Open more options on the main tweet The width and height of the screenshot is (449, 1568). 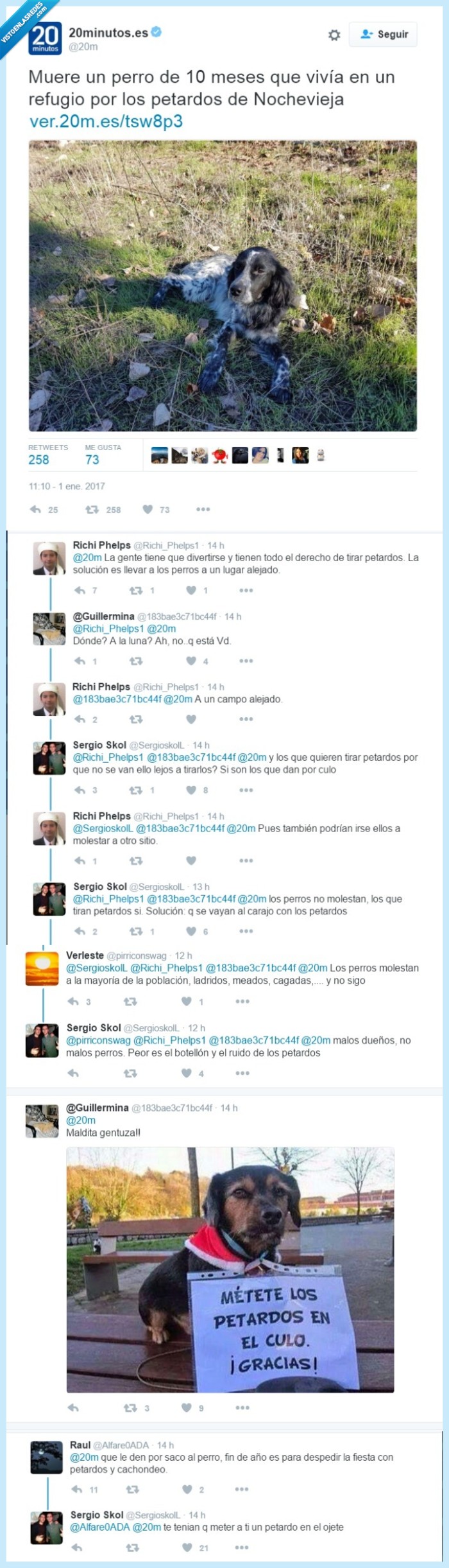pyautogui.click(x=203, y=509)
